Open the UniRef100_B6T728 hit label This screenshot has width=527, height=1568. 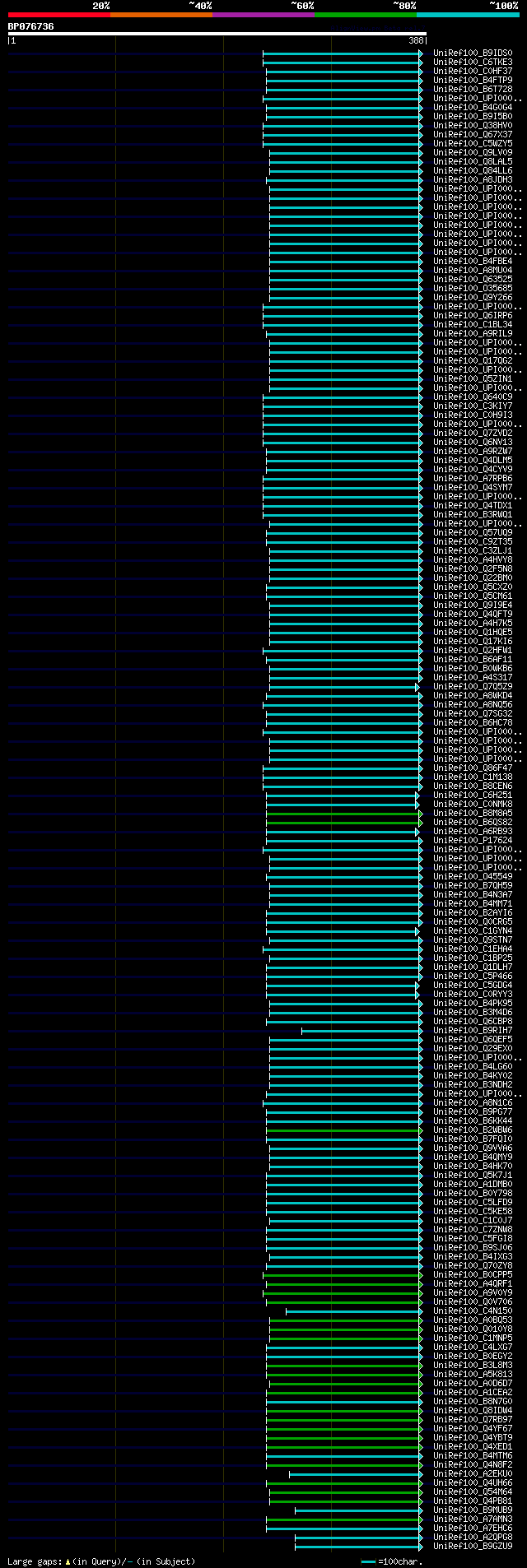point(473,89)
